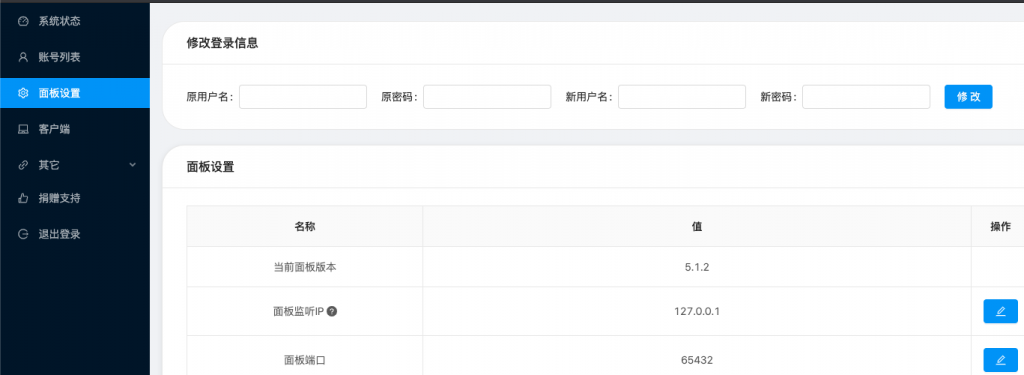
Task: Focus the 原用户名 input field
Action: point(303,97)
